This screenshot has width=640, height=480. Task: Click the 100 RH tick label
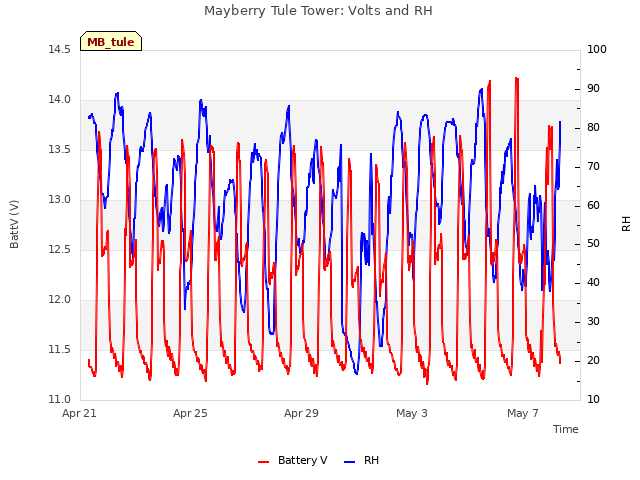click(x=597, y=49)
